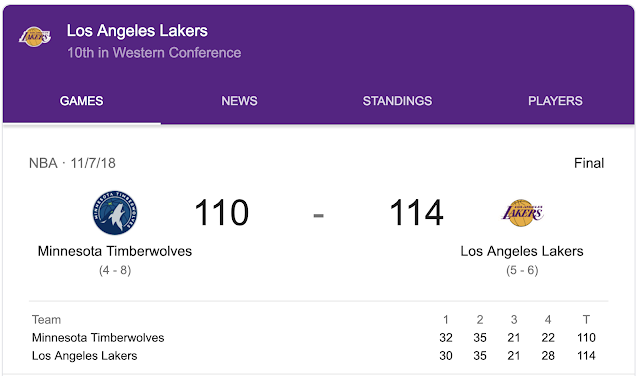Viewport: 640px width, 376px height.
Task: Click the Los Angeles Lakers header title
Action: pyautogui.click(x=137, y=31)
